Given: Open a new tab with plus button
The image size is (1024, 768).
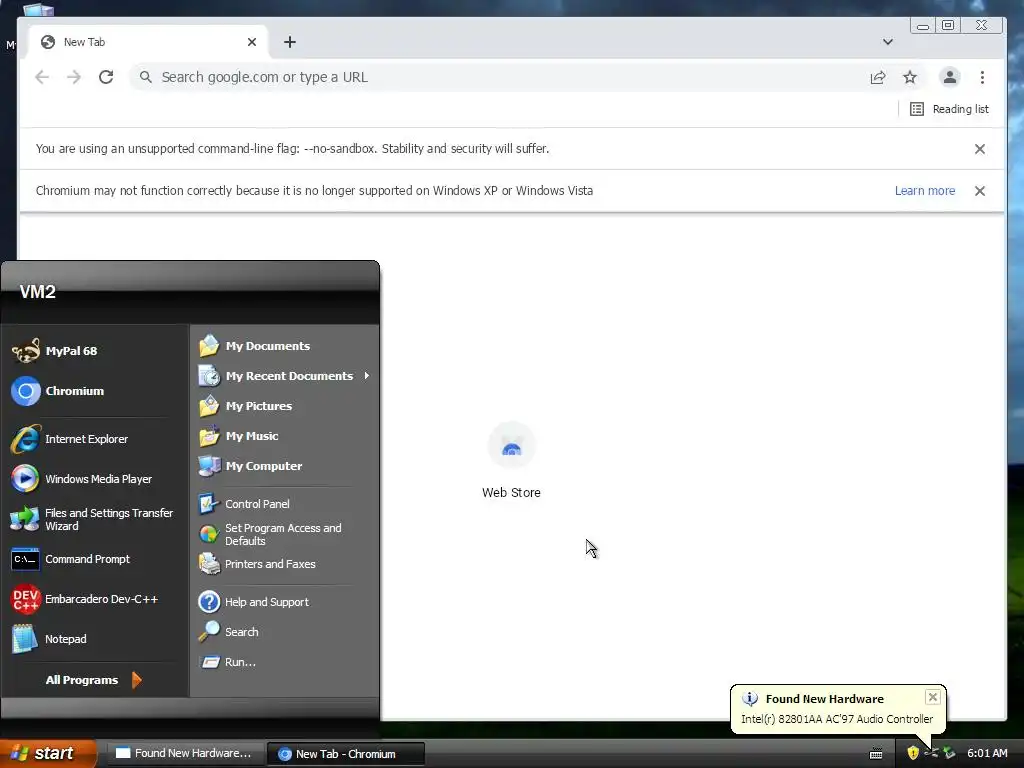Looking at the screenshot, I should (290, 42).
